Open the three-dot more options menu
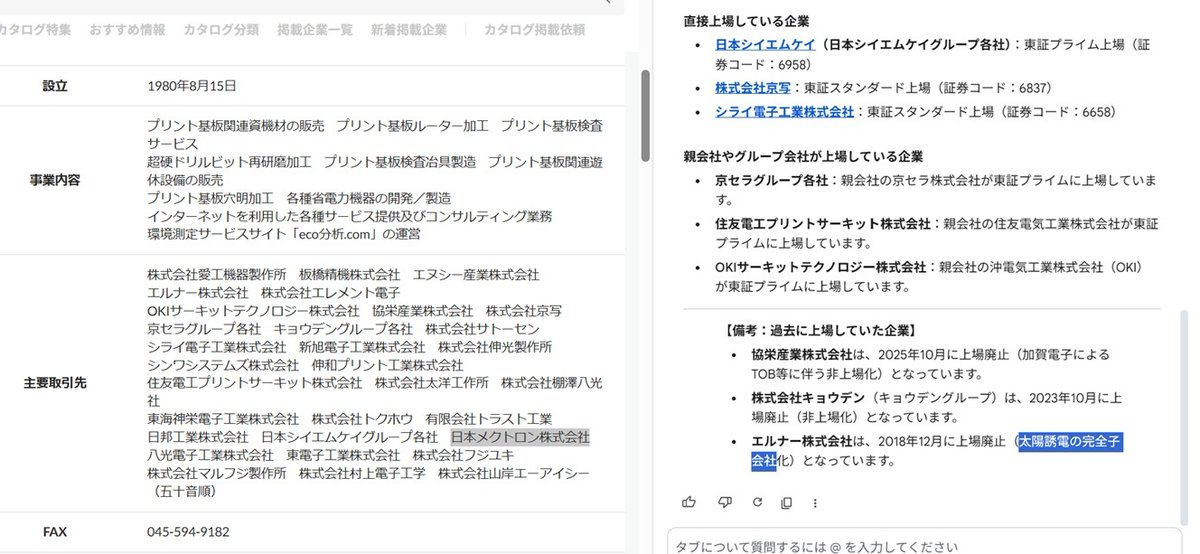 (816, 501)
